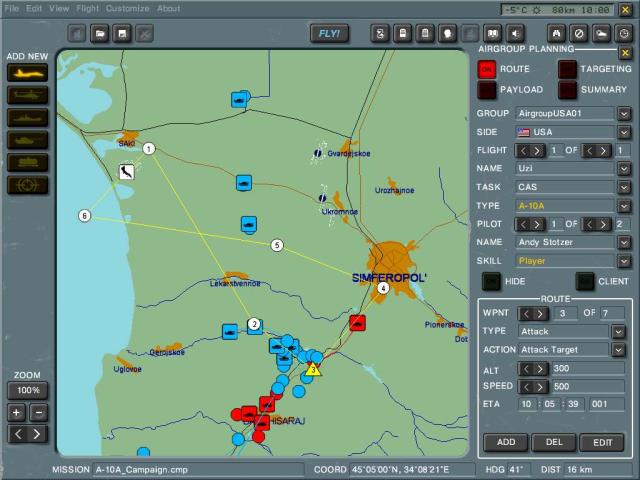Click waypoint 3 triangle marker on map
This screenshot has height=480, width=640.
tap(313, 369)
